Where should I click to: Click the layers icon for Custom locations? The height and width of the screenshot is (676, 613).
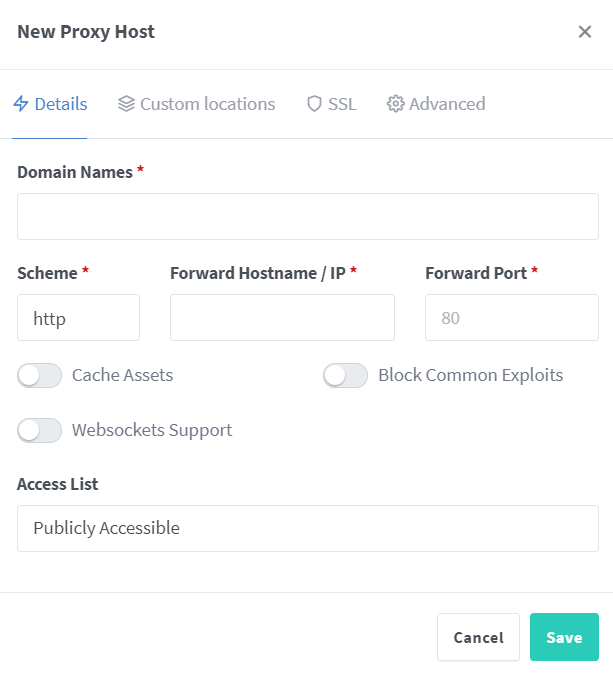pyautogui.click(x=126, y=104)
